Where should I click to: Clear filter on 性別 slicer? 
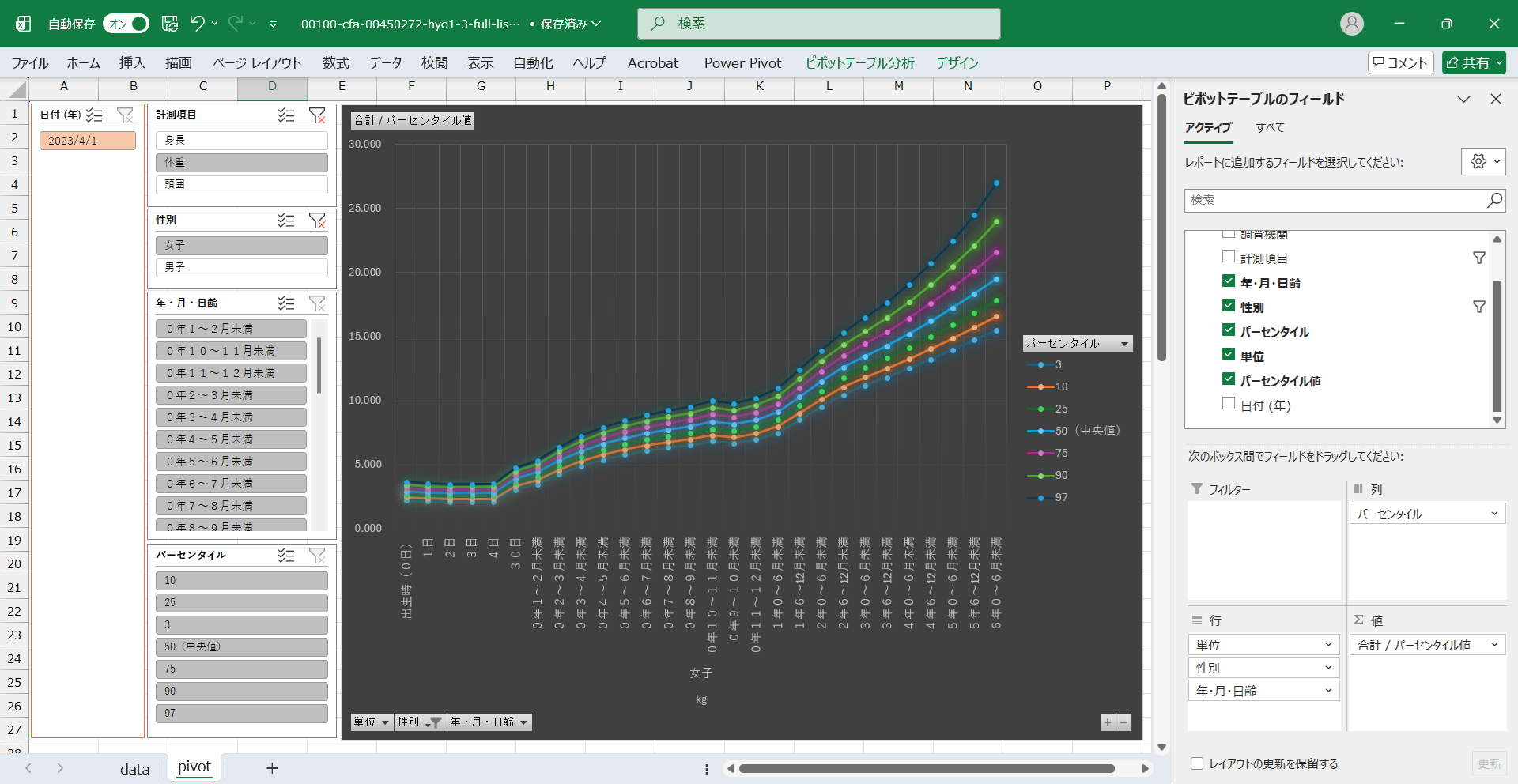pyautogui.click(x=317, y=220)
